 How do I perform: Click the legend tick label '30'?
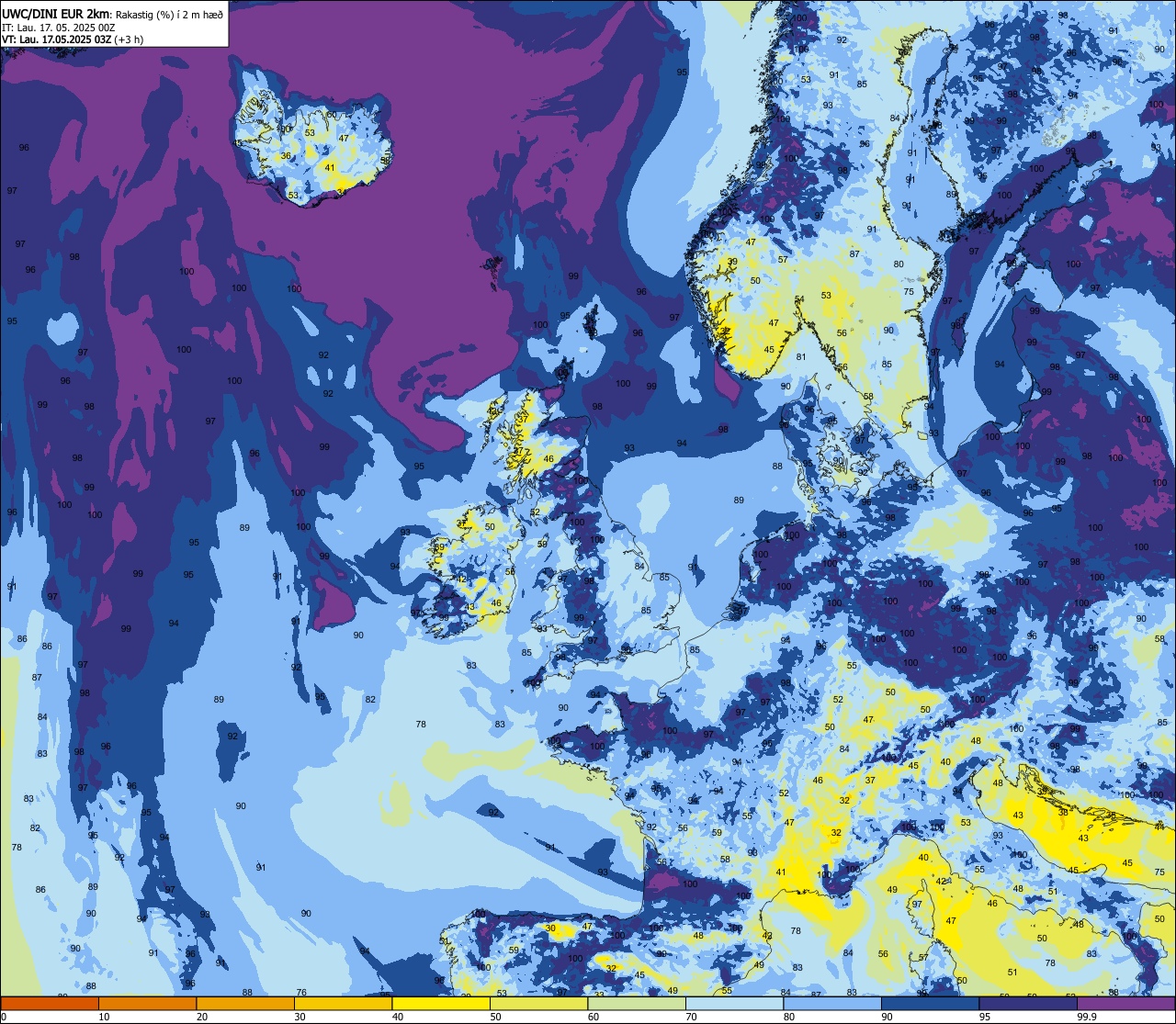[x=300, y=1017]
